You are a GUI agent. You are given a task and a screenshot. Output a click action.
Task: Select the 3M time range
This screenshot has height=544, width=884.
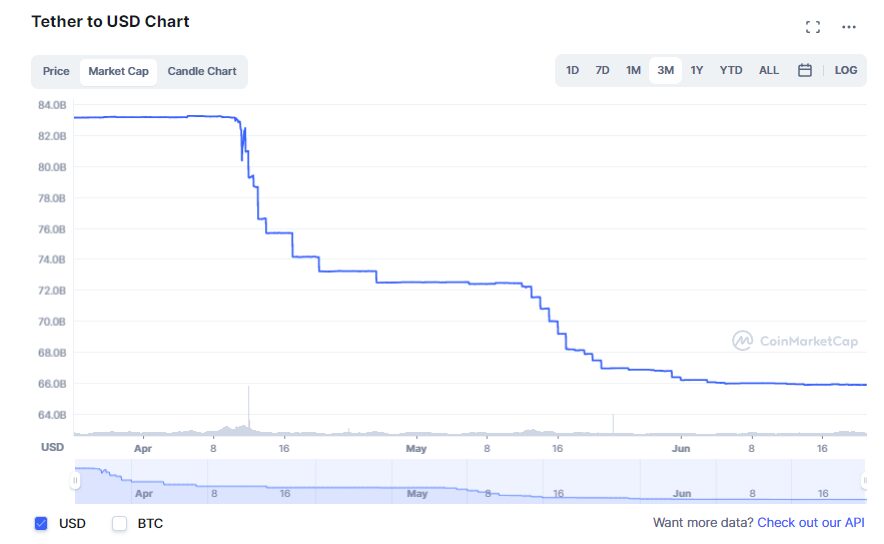coord(665,70)
